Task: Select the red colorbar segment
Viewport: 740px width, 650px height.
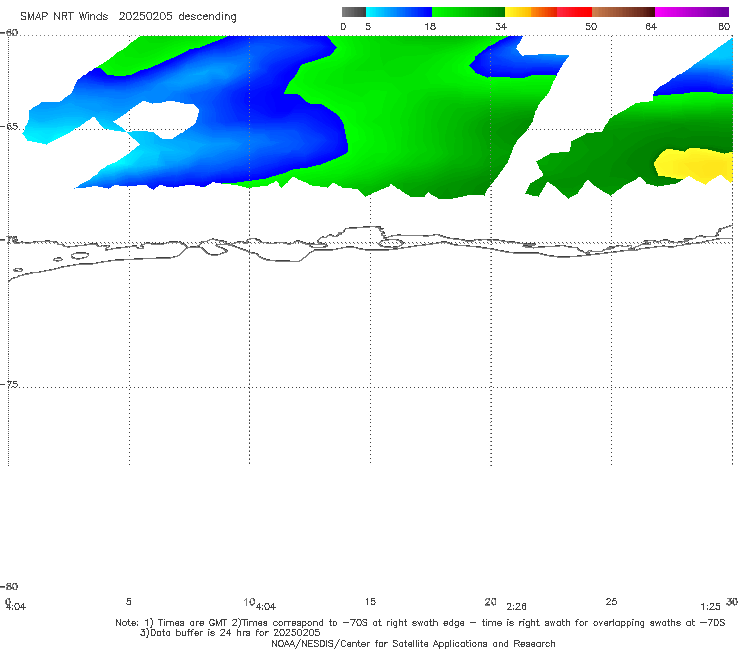Action: click(574, 12)
